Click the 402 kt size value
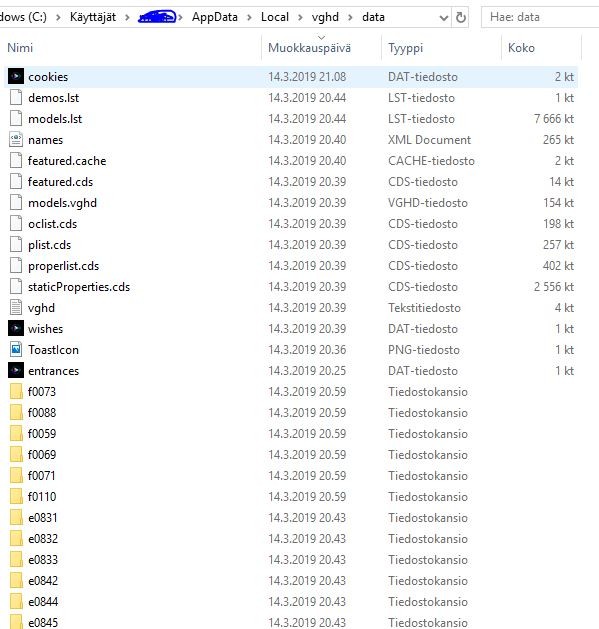This screenshot has width=599, height=629. point(558,266)
